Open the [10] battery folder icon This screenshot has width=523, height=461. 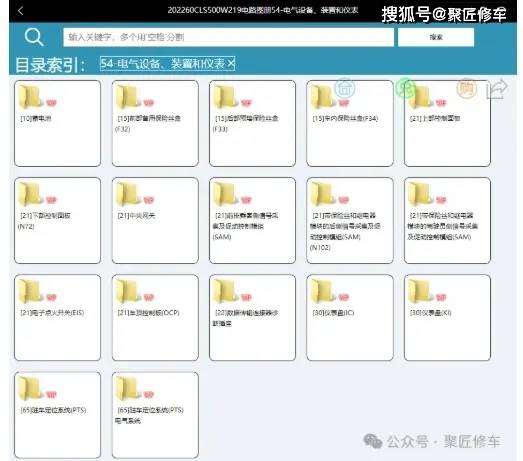tap(31, 97)
